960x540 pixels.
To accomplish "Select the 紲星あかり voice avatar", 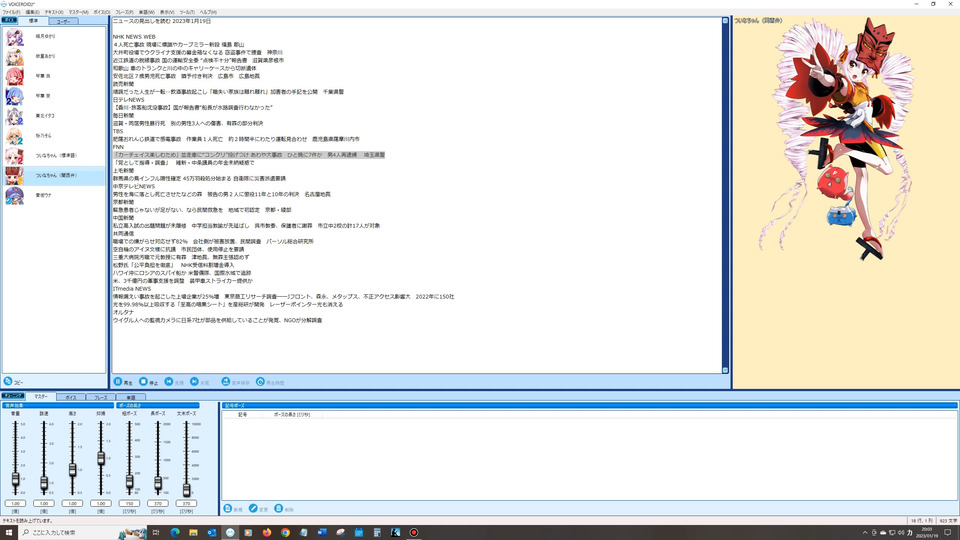I will click(15, 56).
